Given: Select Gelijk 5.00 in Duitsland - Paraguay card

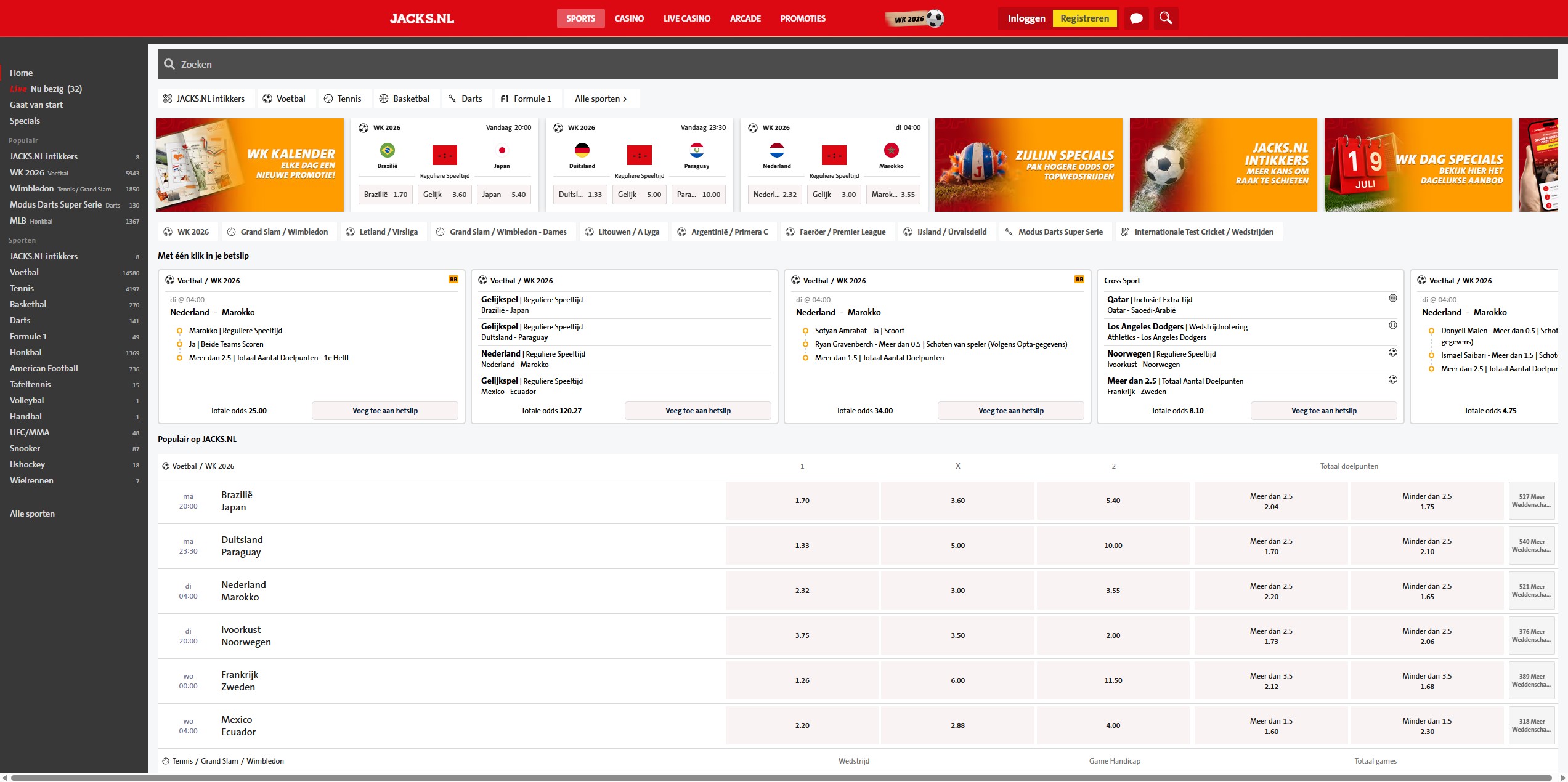Looking at the screenshot, I should [x=640, y=195].
